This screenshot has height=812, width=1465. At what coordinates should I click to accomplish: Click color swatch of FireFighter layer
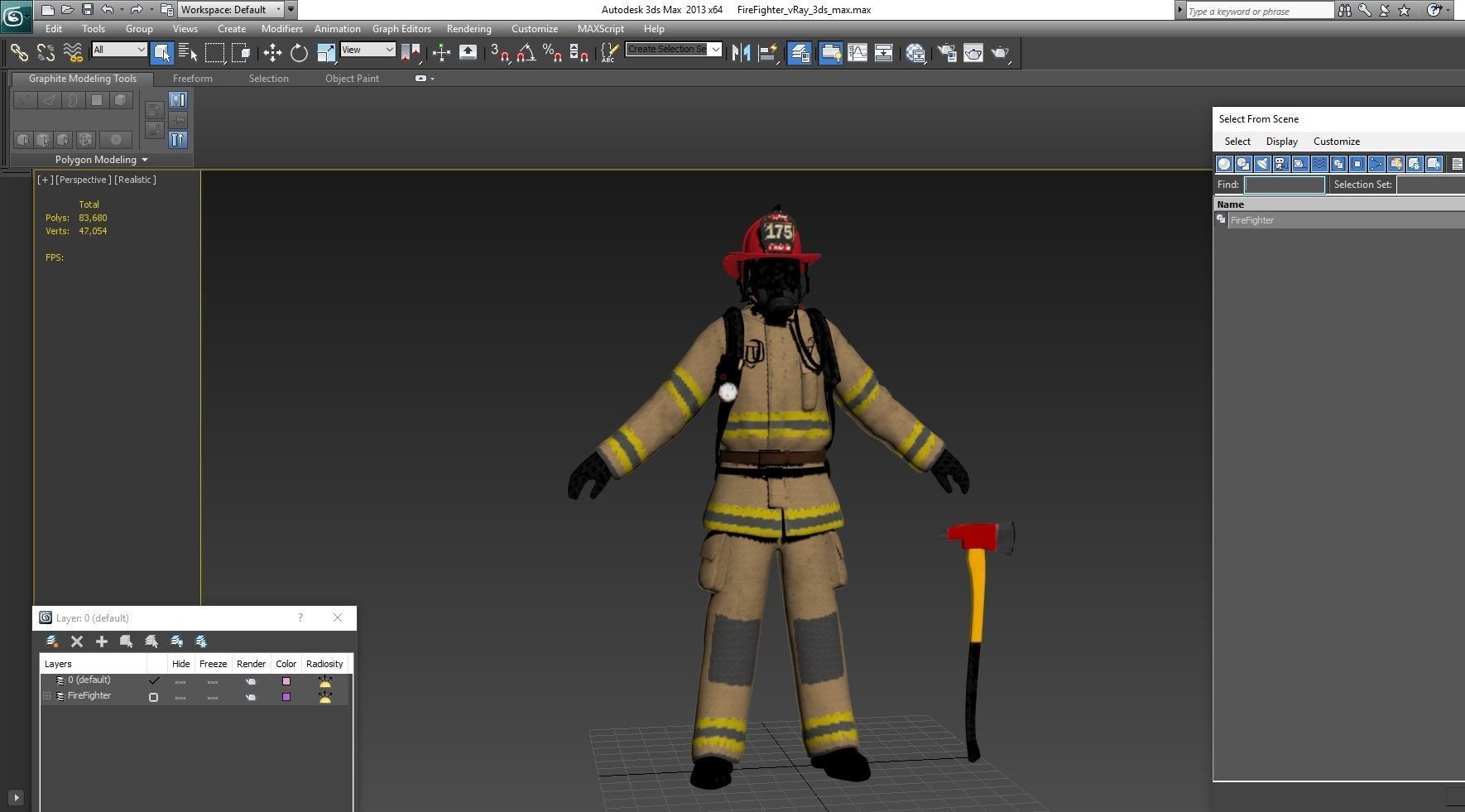286,697
